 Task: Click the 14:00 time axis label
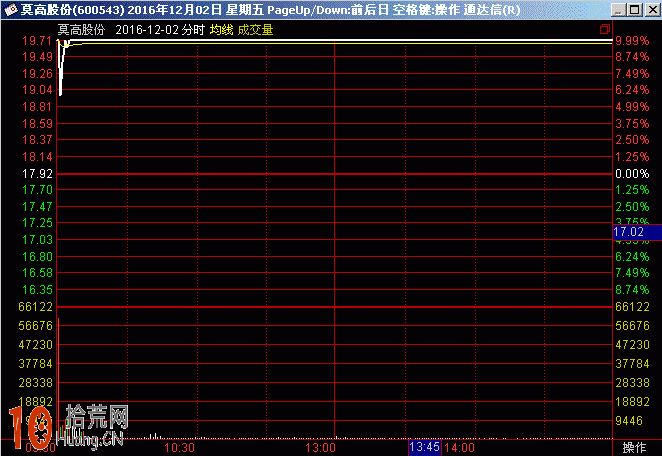[x=459, y=447]
